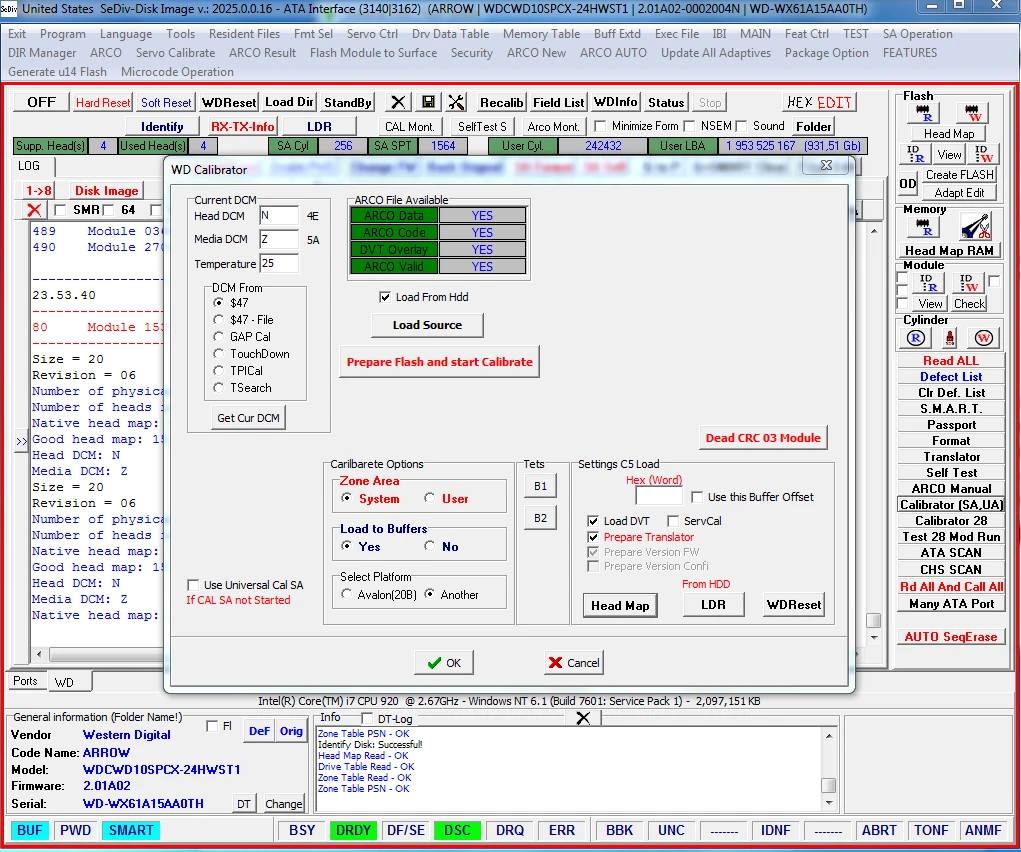Click the HEX EDIT button
Image resolution: width=1021 pixels, height=852 pixels.
tap(819, 102)
